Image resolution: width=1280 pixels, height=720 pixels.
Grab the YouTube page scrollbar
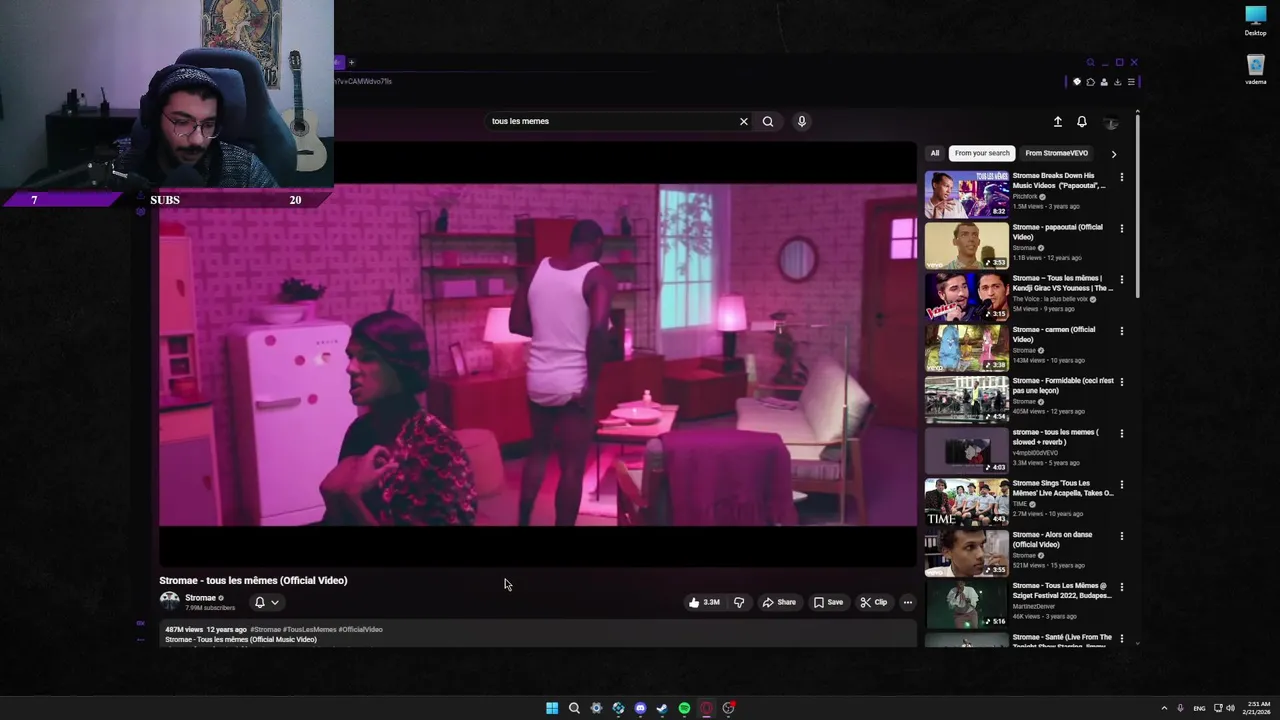pyautogui.click(x=1137, y=207)
